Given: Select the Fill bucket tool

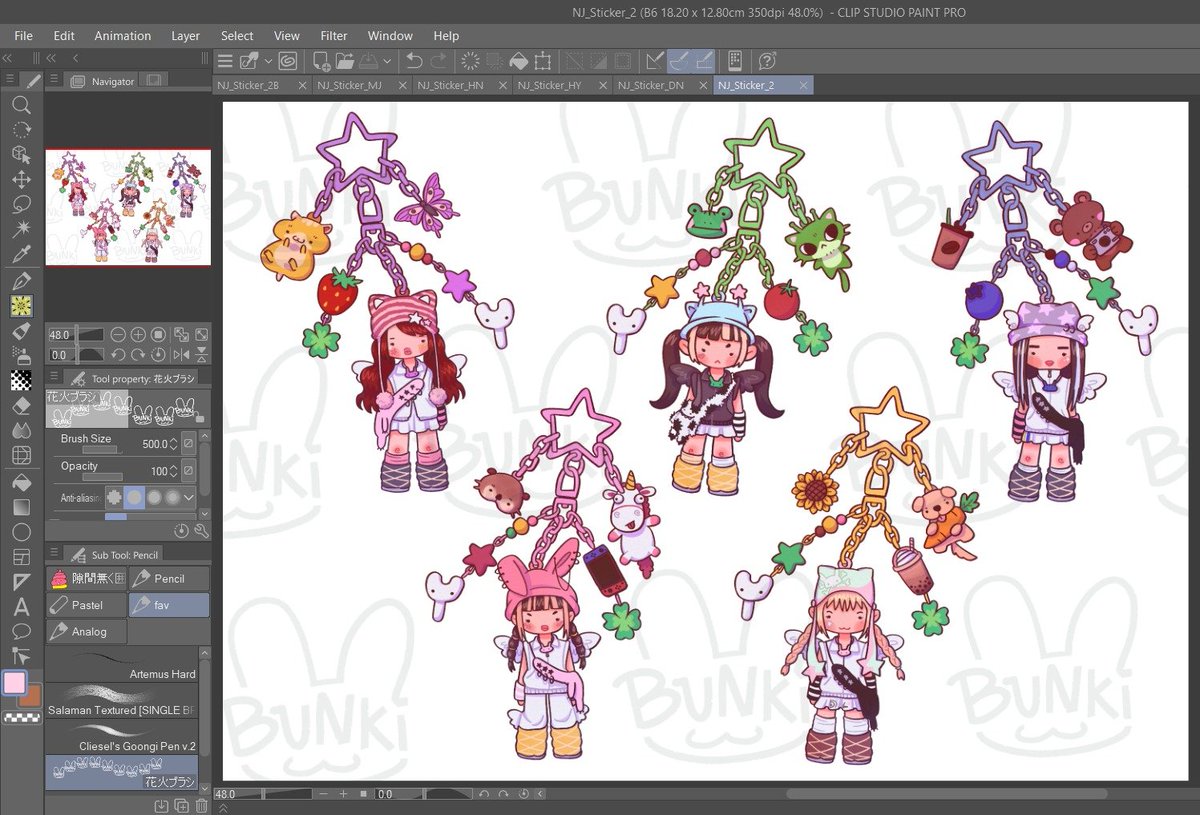Looking at the screenshot, I should point(21,481).
